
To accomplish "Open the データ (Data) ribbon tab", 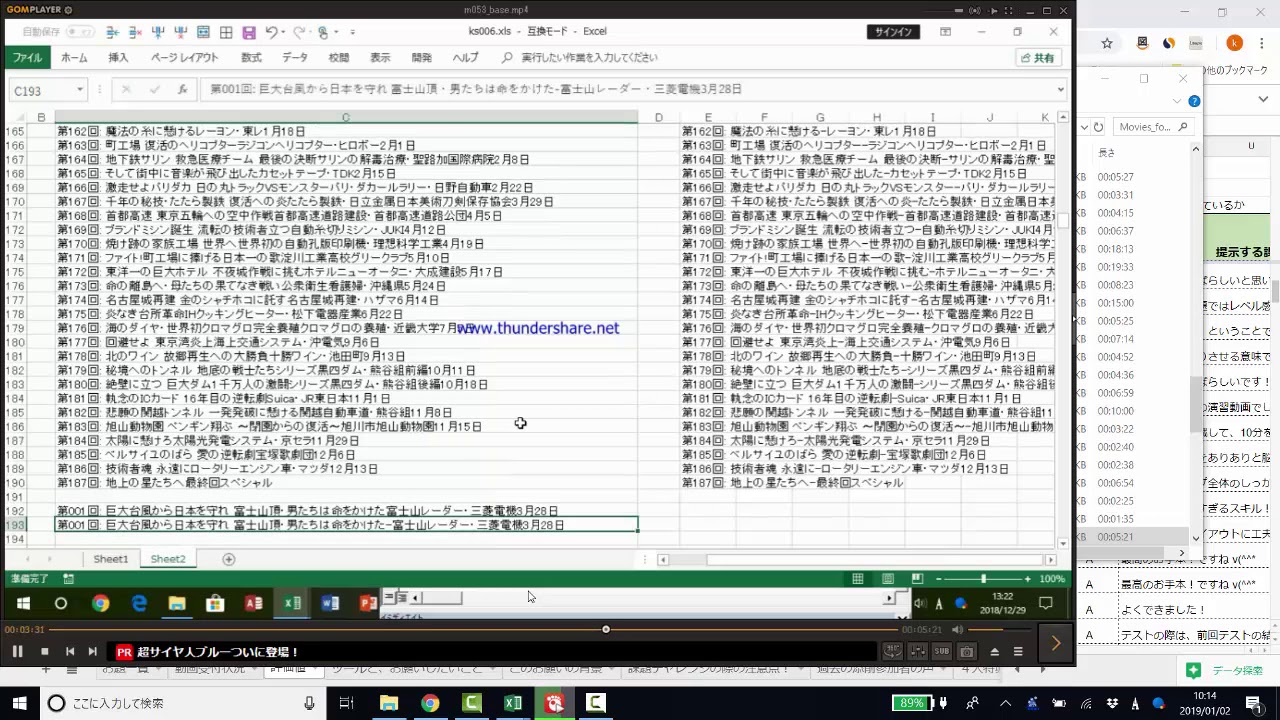I will [294, 58].
